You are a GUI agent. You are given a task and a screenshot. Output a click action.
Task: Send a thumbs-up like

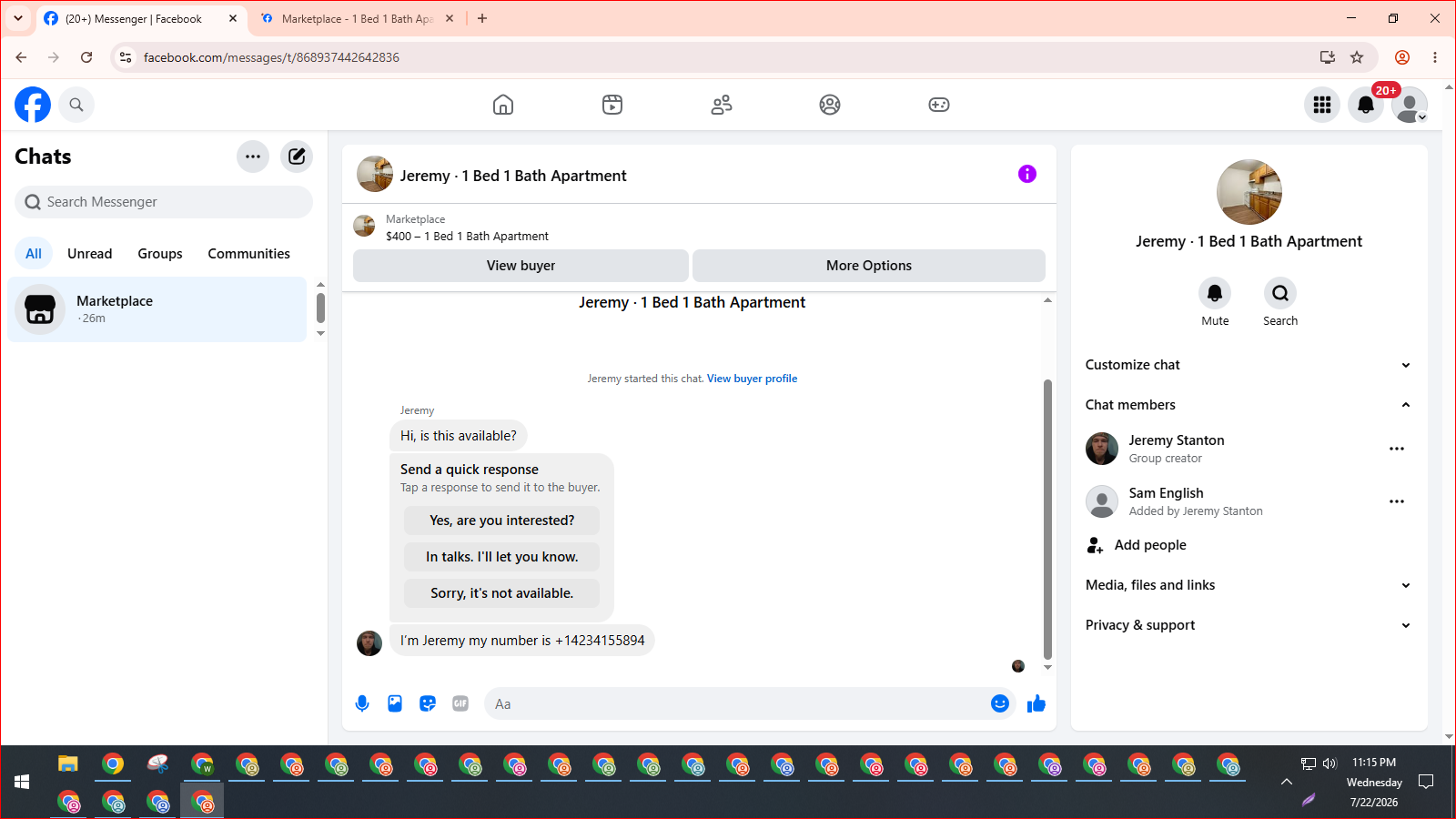click(x=1036, y=703)
